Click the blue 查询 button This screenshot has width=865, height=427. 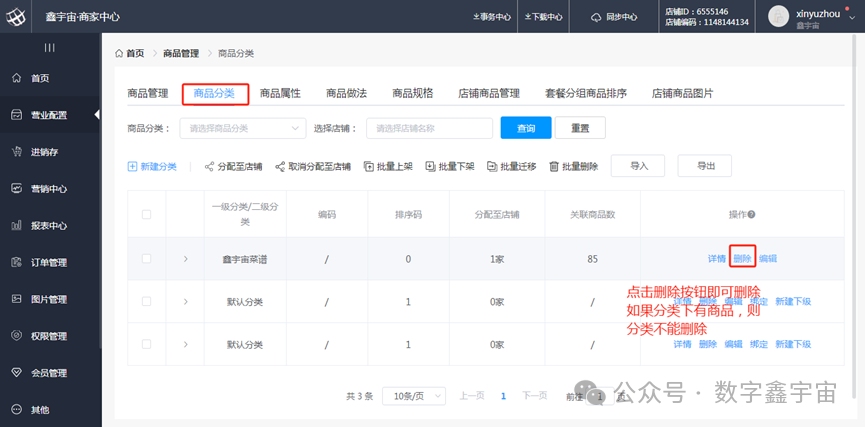point(526,128)
